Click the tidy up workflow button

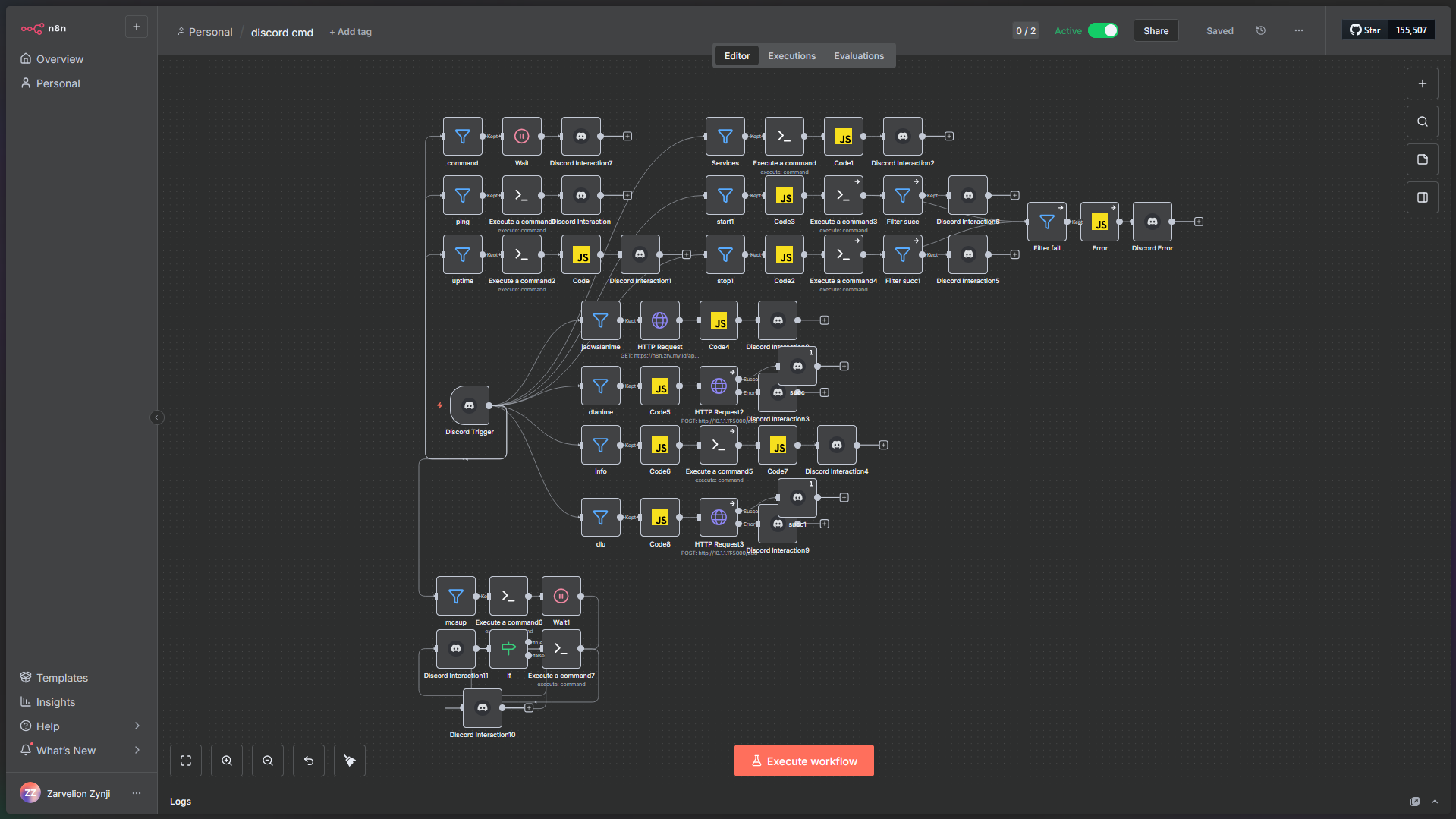click(350, 761)
